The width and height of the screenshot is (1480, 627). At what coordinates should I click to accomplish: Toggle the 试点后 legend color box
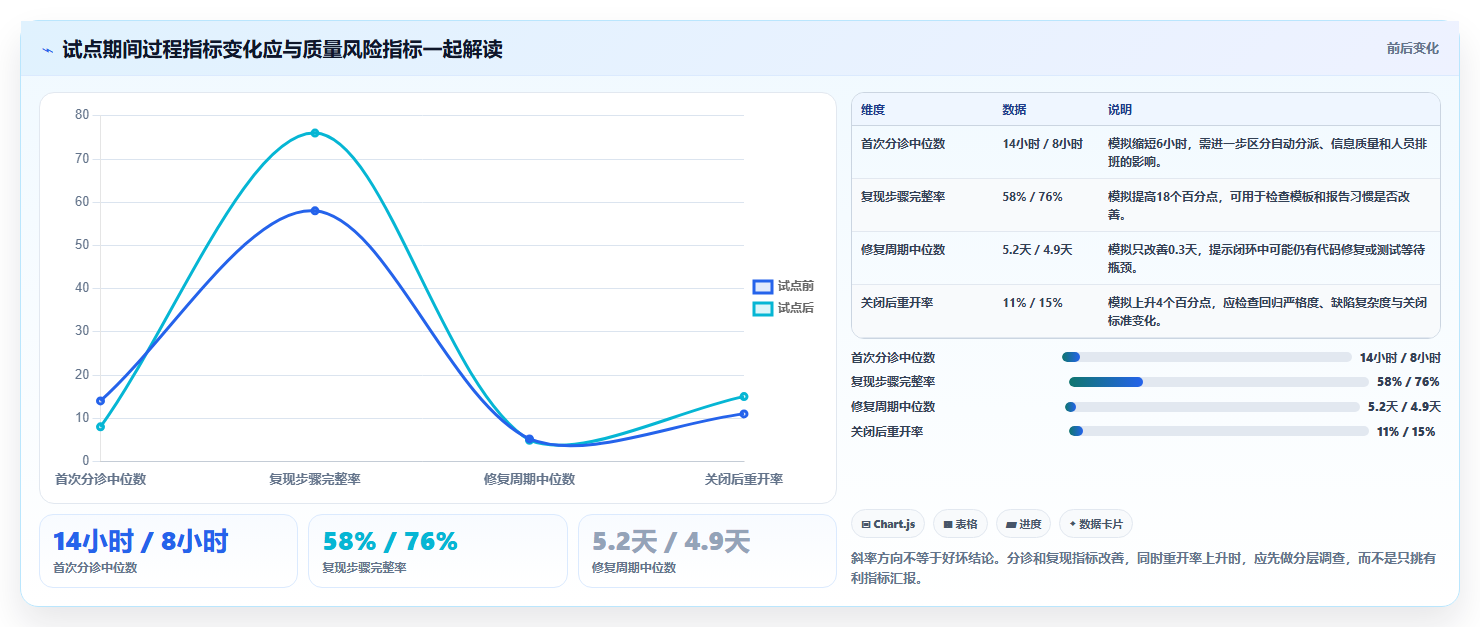coord(763,309)
